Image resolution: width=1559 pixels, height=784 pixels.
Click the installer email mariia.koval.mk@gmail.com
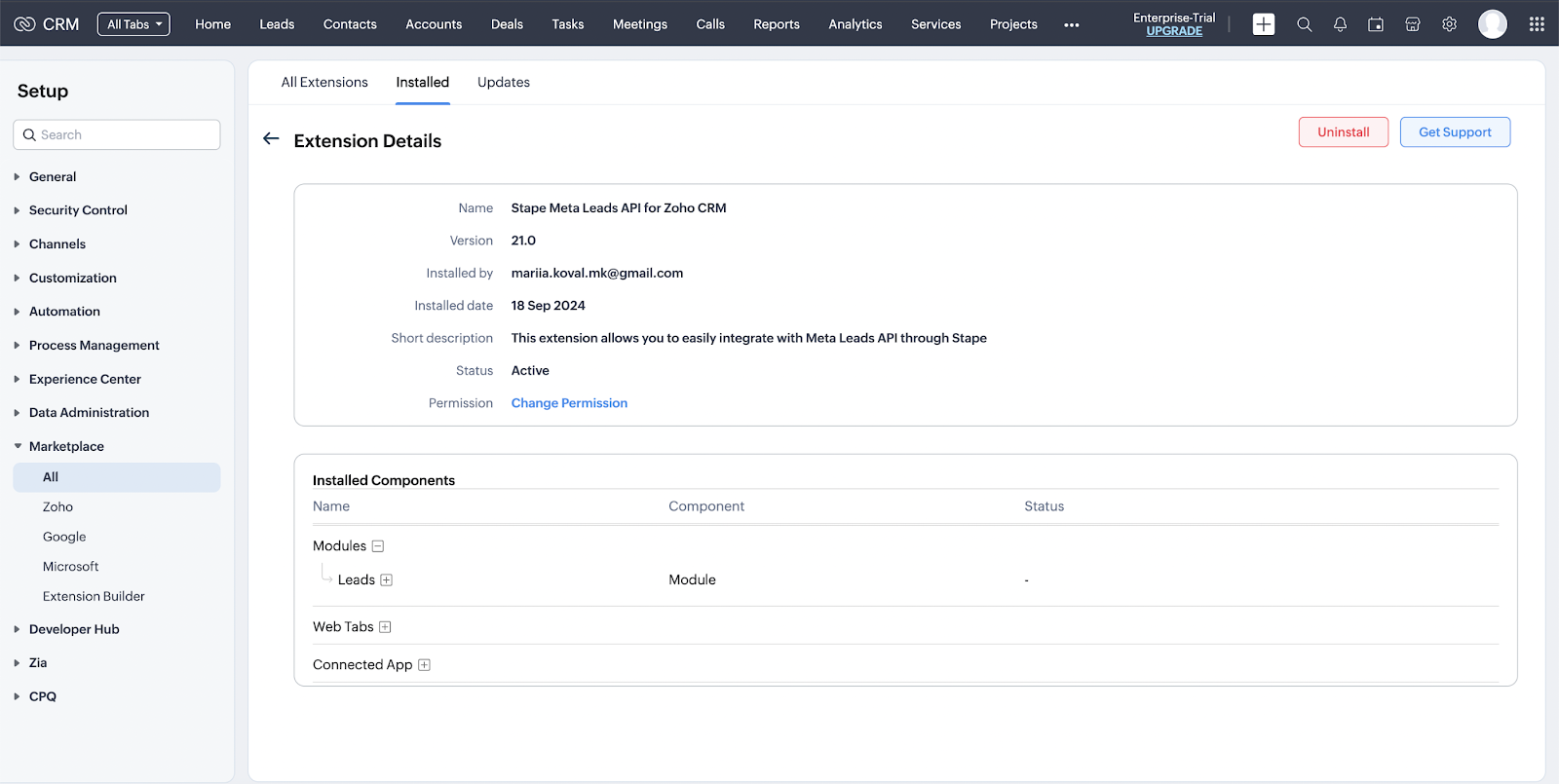[x=597, y=274]
